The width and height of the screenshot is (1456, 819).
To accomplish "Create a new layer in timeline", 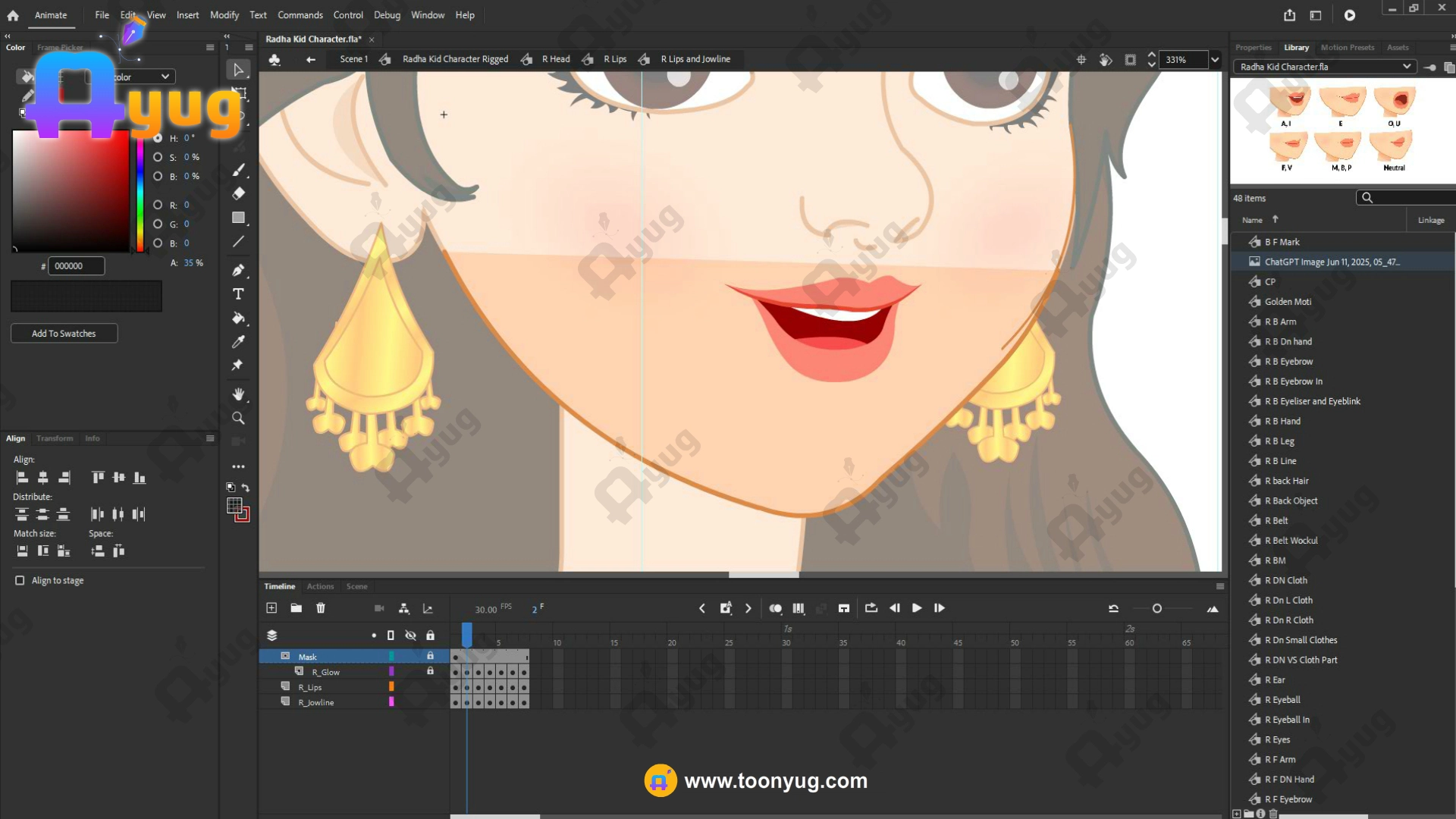I will click(271, 608).
